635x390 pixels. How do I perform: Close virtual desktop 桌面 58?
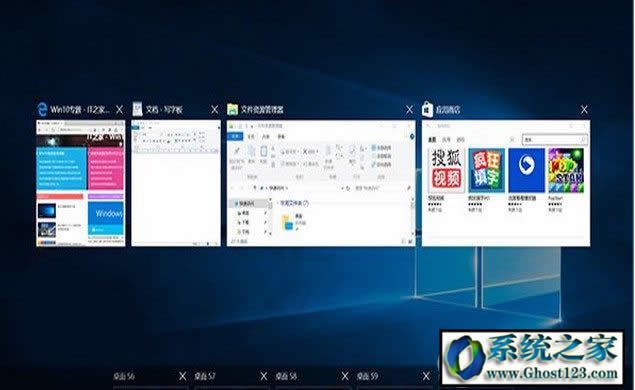(345, 376)
